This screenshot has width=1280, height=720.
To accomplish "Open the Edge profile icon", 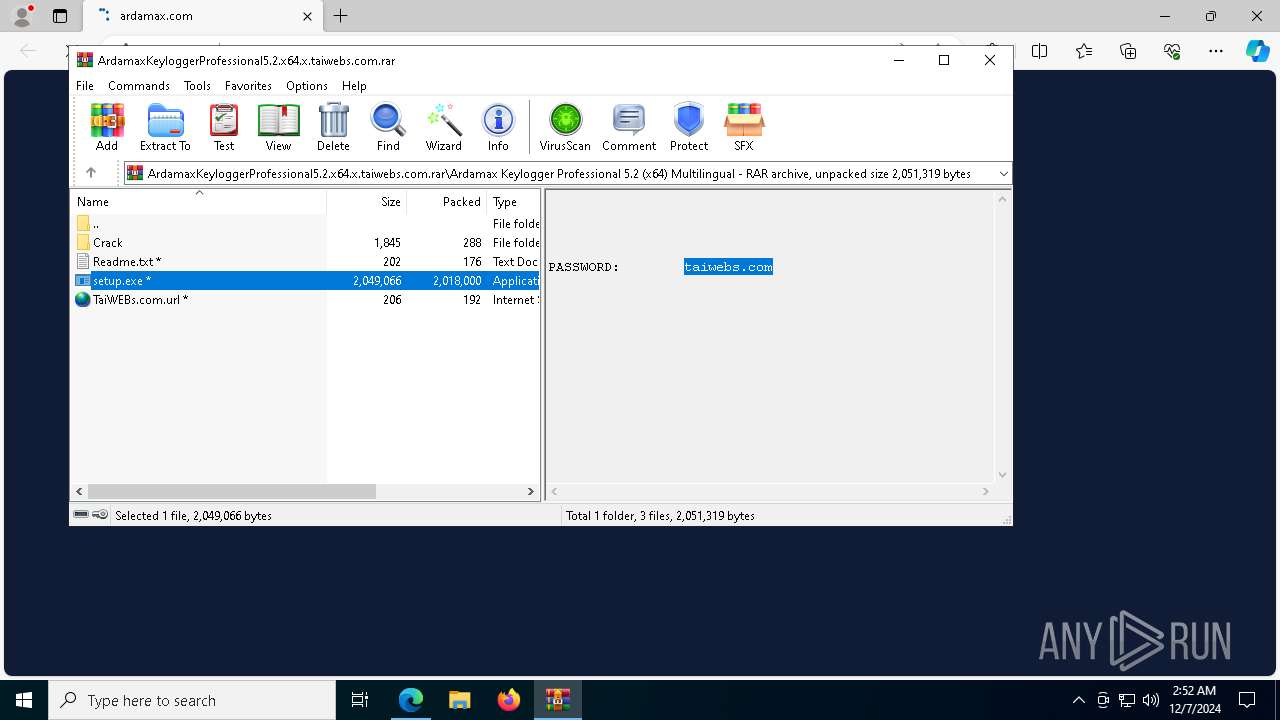I will point(22,16).
